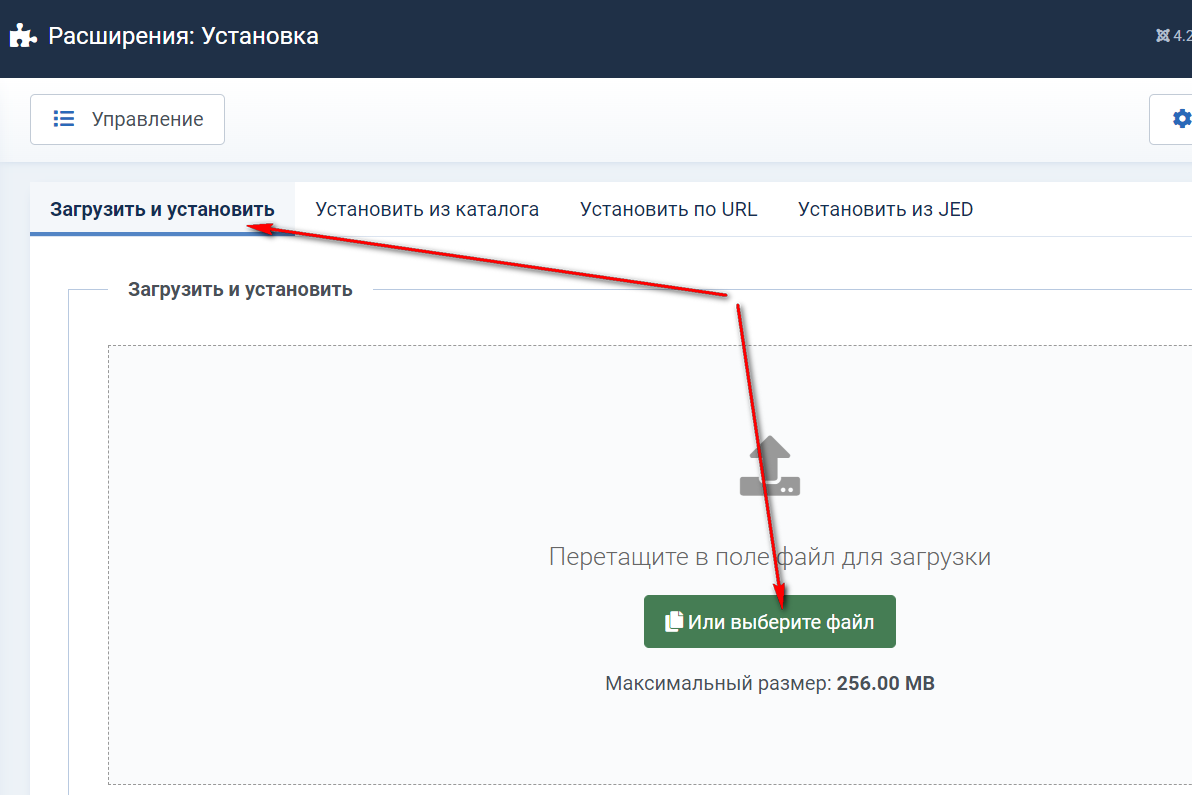Click the 4.2 version number in header
Image resolution: width=1192 pixels, height=795 pixels.
point(1182,36)
